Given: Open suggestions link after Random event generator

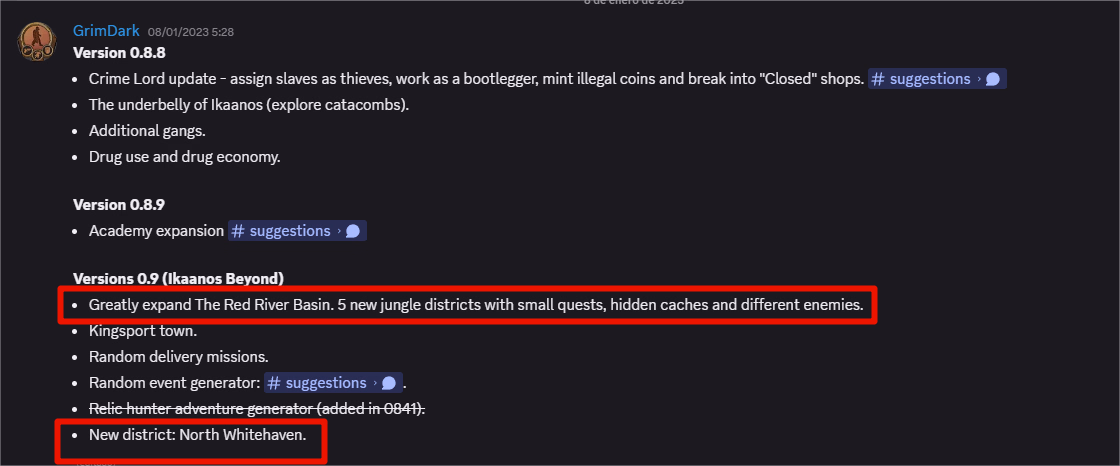Looking at the screenshot, I should 326,383.
